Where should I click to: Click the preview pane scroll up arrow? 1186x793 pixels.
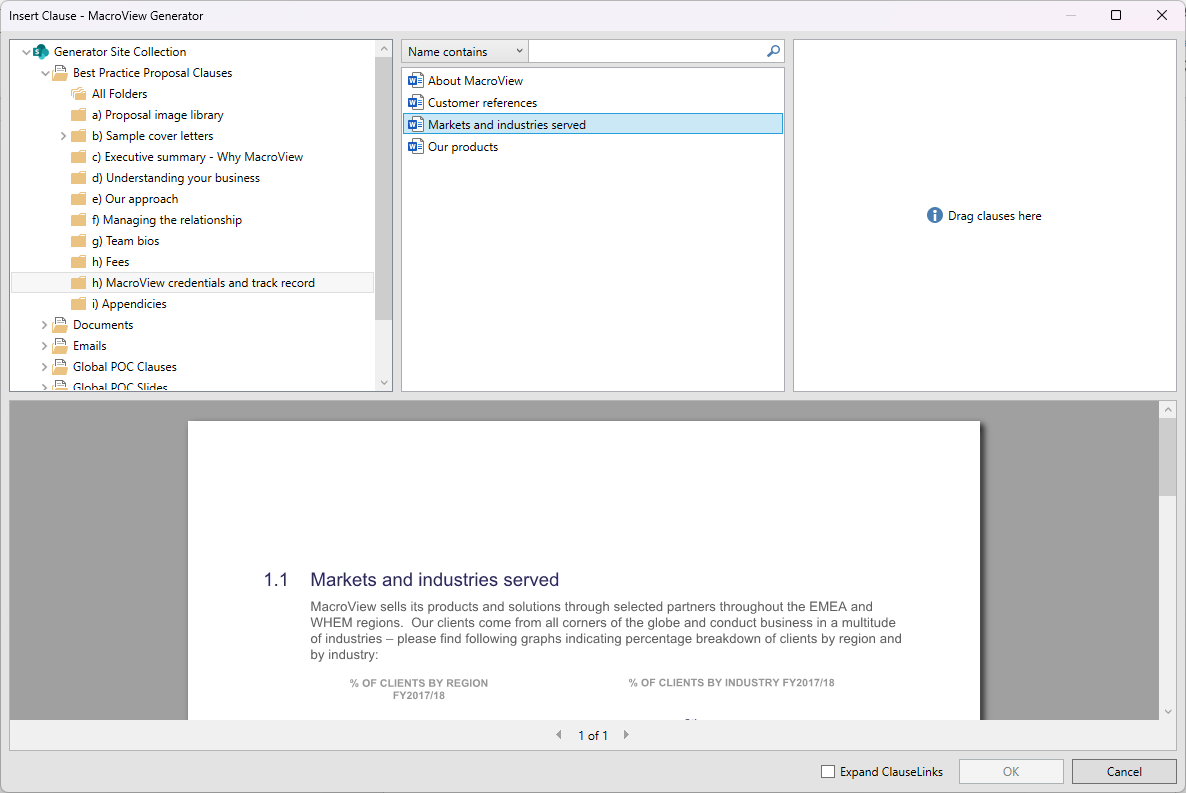click(x=1168, y=409)
